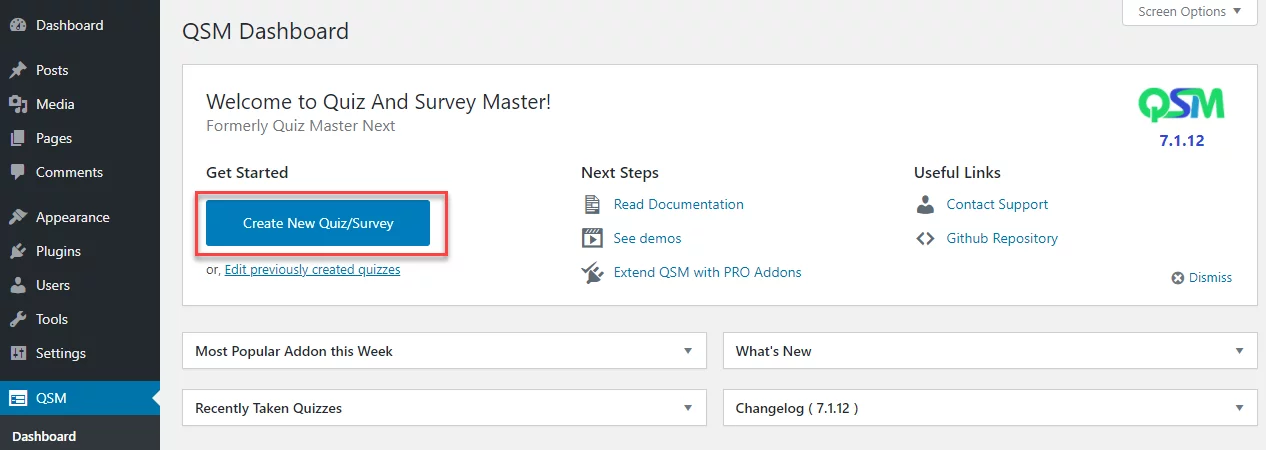The height and width of the screenshot is (450, 1266).
Task: Click the Media icon in sidebar
Action: (18, 104)
